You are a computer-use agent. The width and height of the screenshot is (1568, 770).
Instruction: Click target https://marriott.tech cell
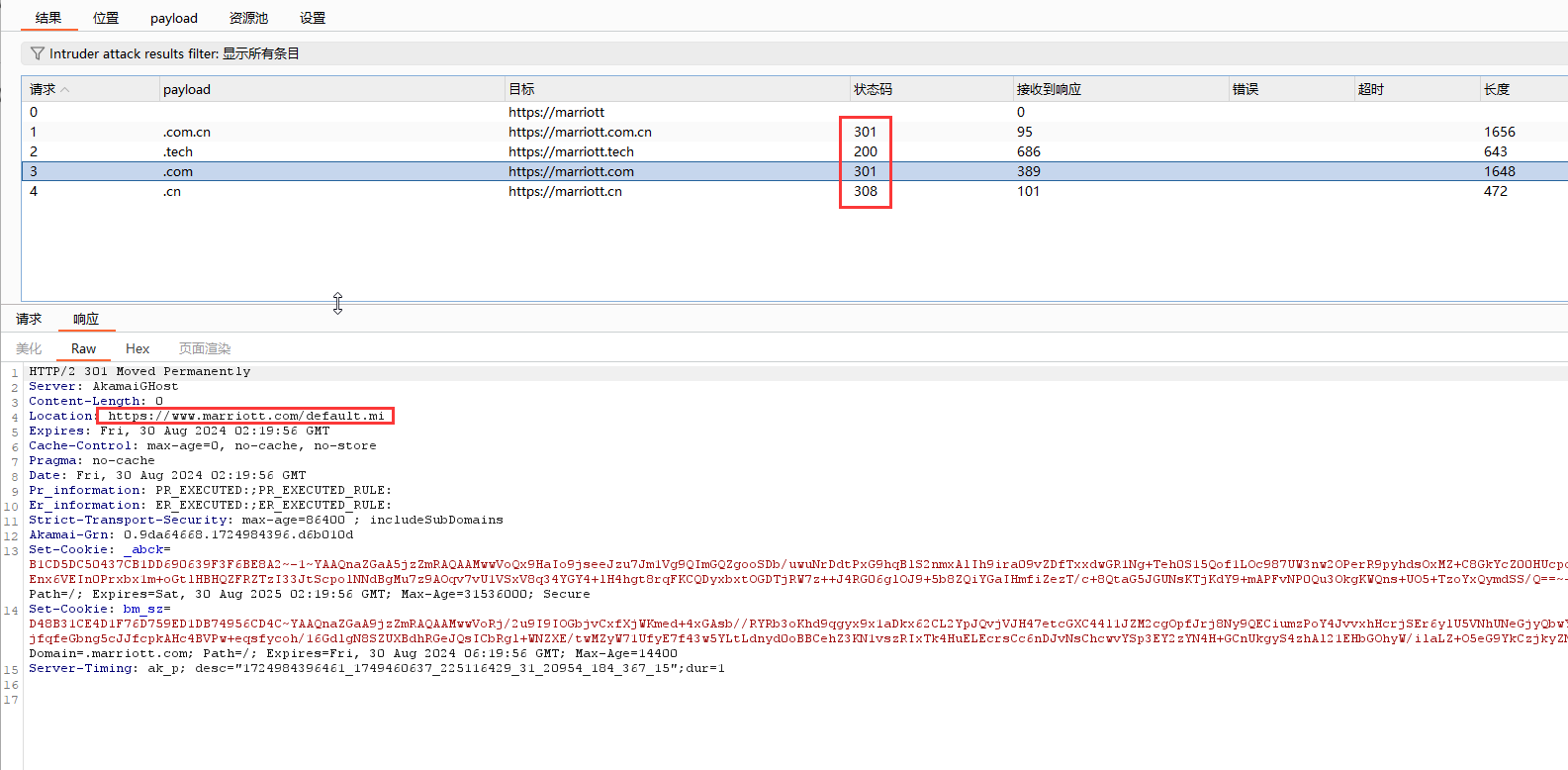(x=571, y=151)
